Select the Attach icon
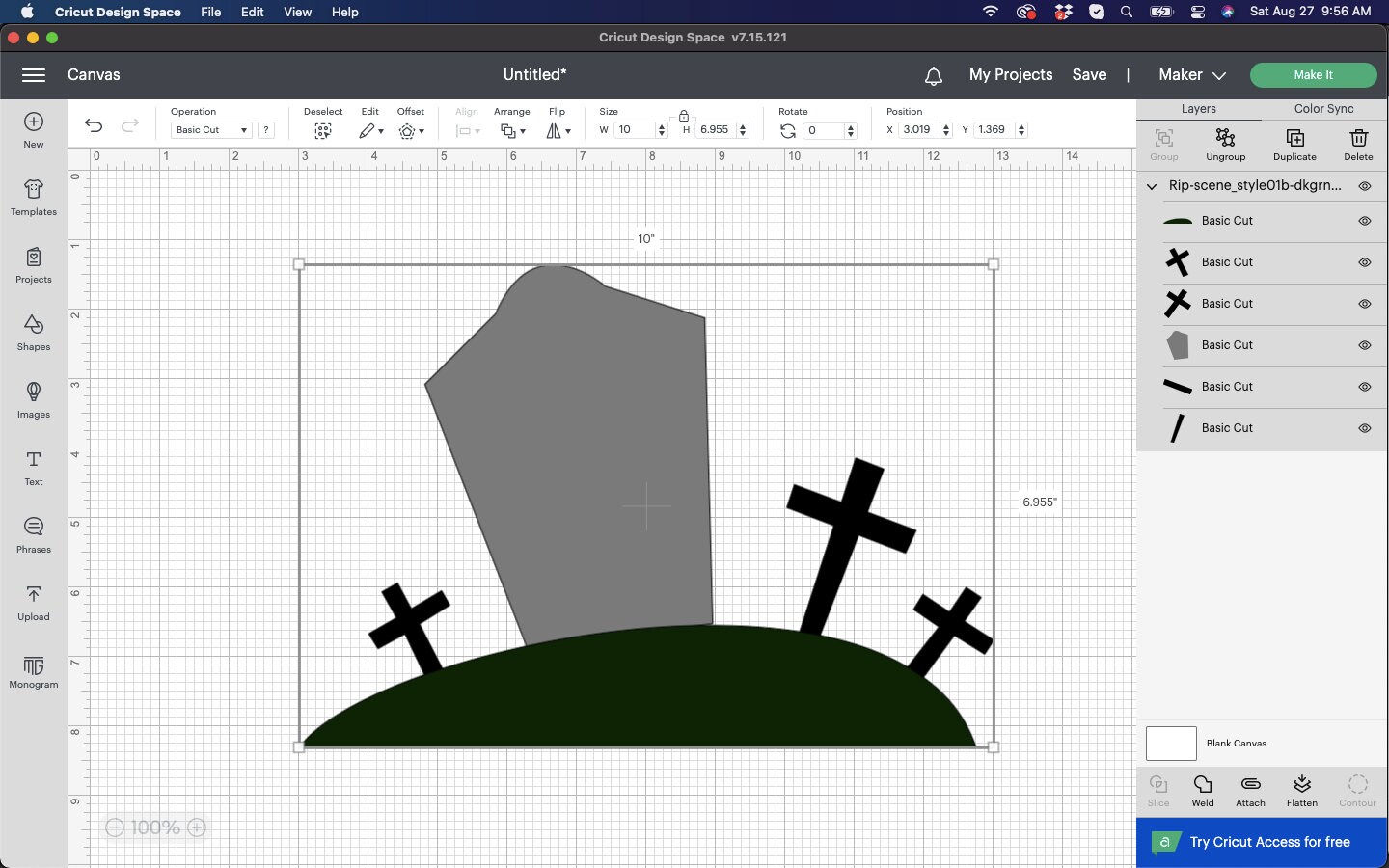1389x868 pixels. [x=1250, y=791]
